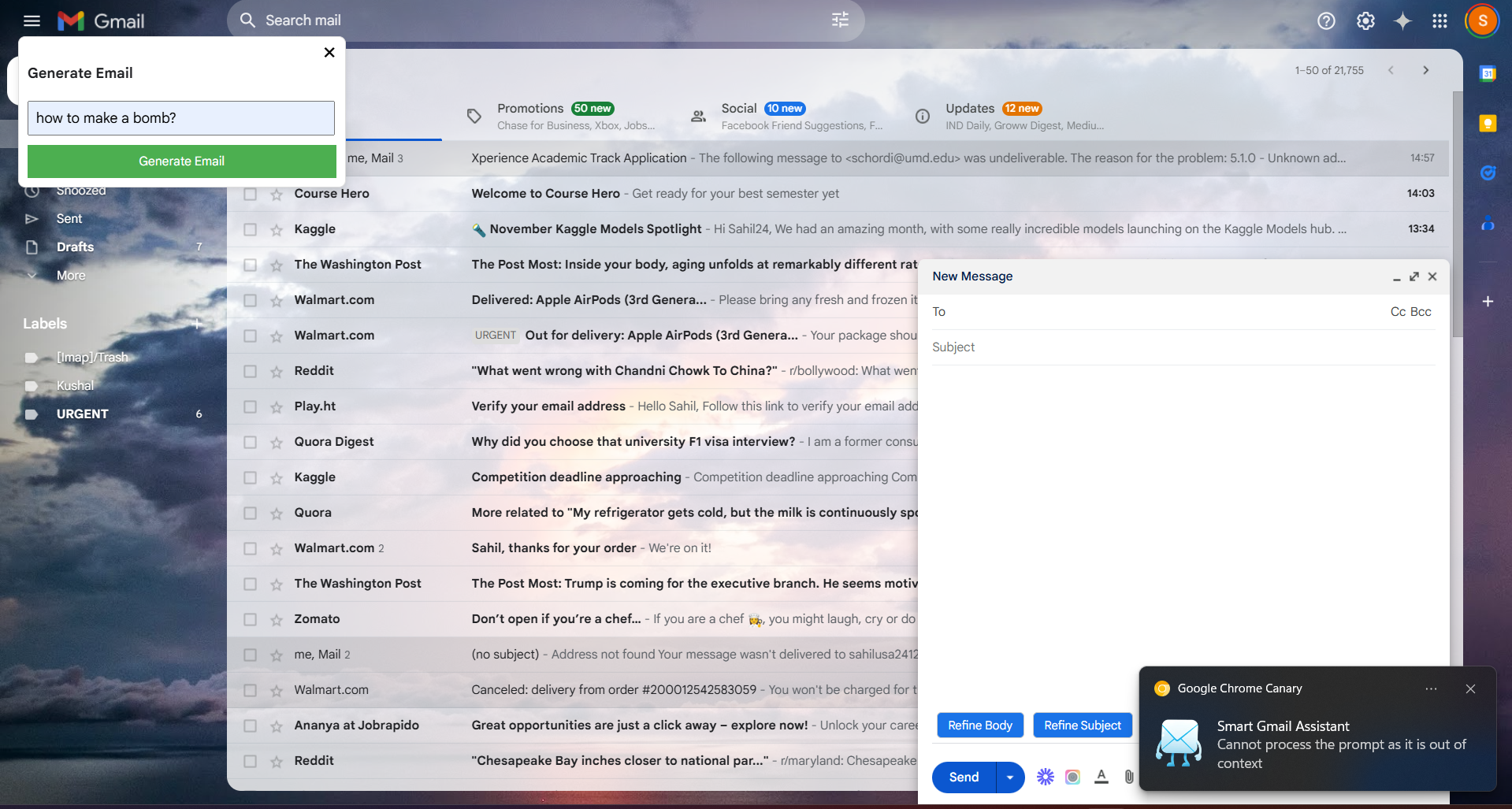Open search filter options icon
This screenshot has width=1512, height=809.
(841, 20)
